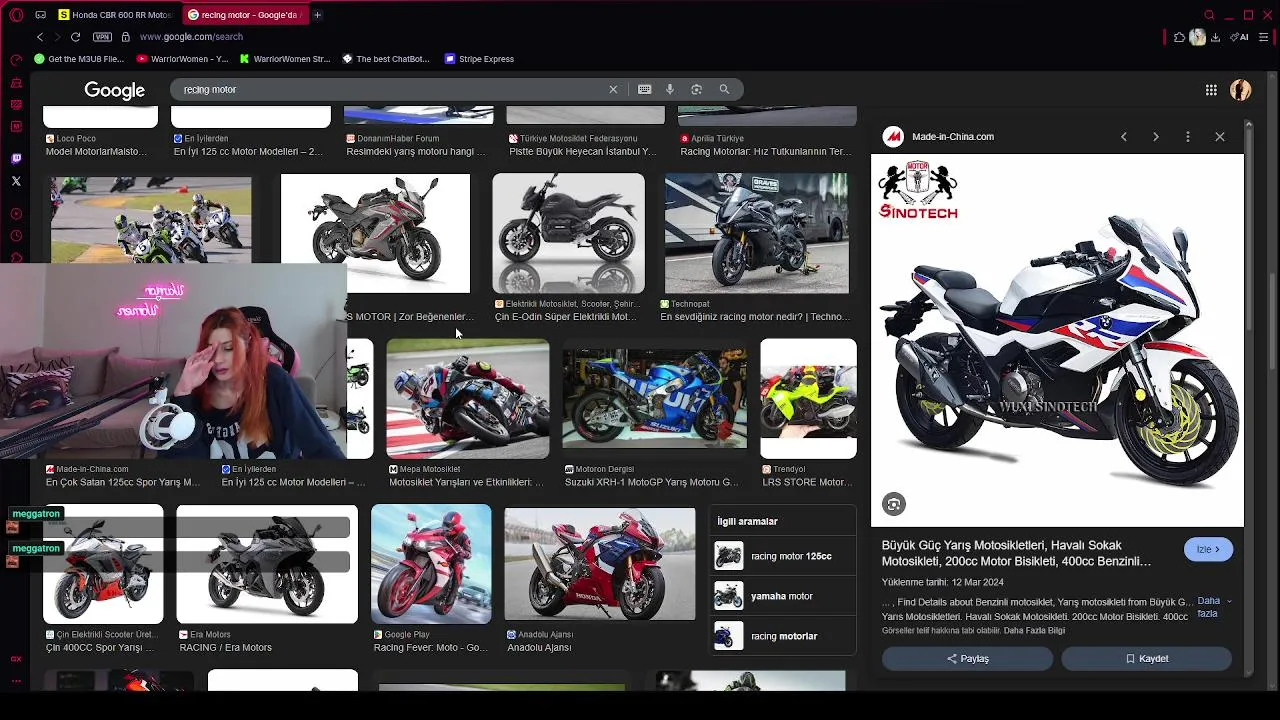Open the Racing Fever Google Play thumbnail
Screen dimensions: 1280x720
coord(431,564)
